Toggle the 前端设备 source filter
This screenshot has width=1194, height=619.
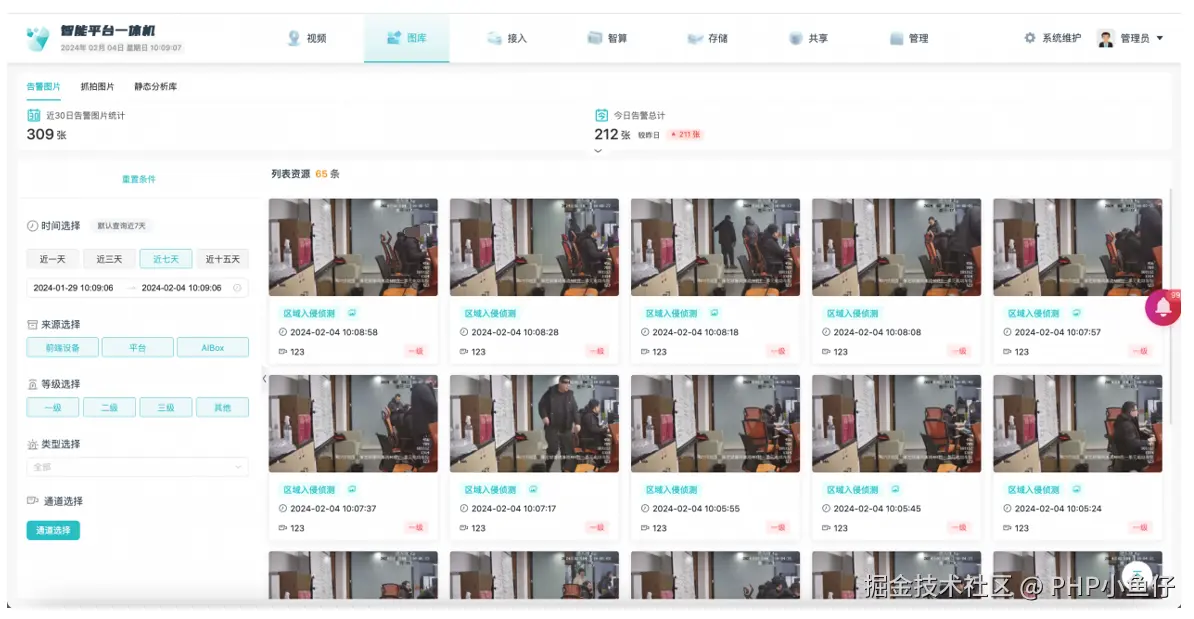62,347
